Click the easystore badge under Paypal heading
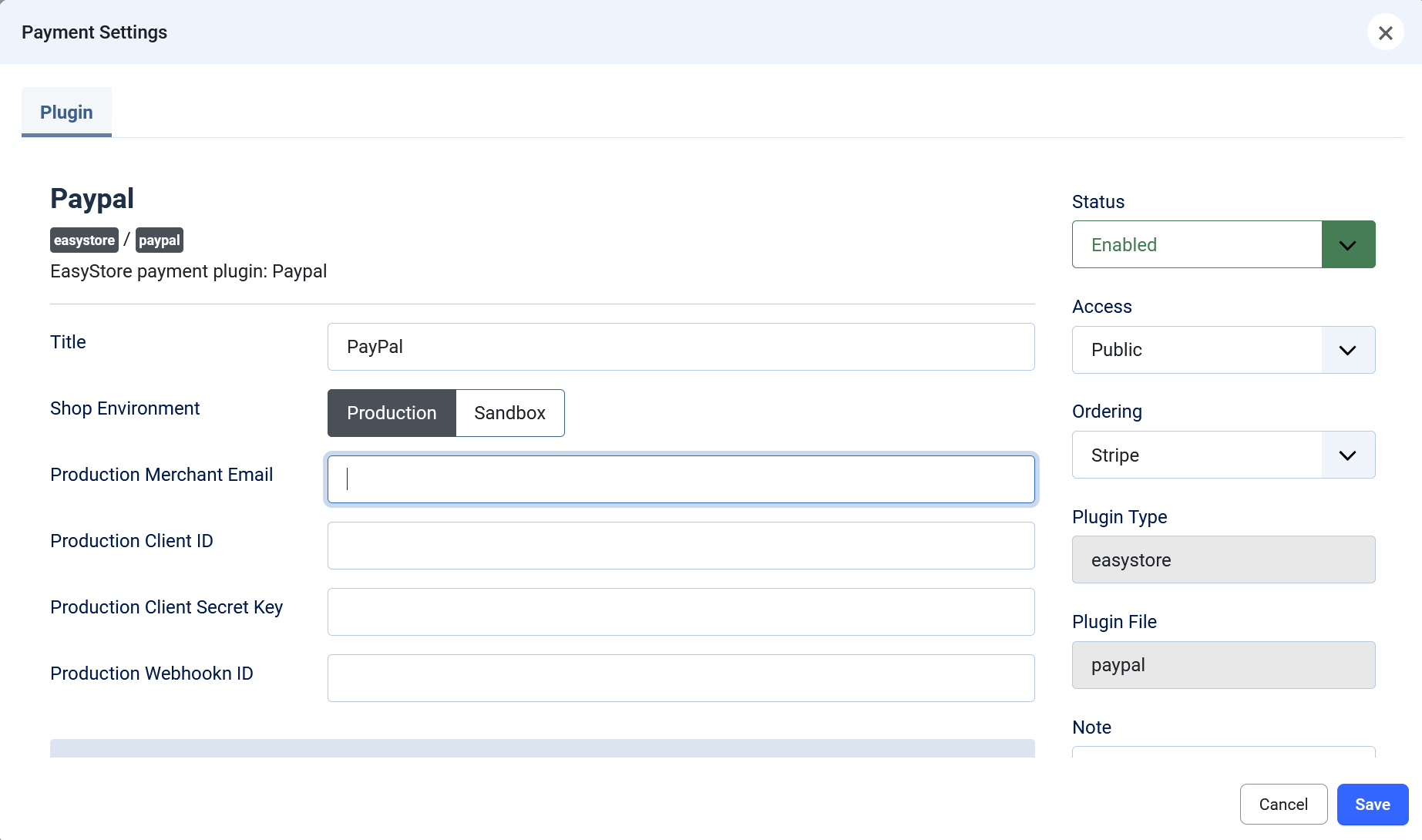 click(x=84, y=240)
